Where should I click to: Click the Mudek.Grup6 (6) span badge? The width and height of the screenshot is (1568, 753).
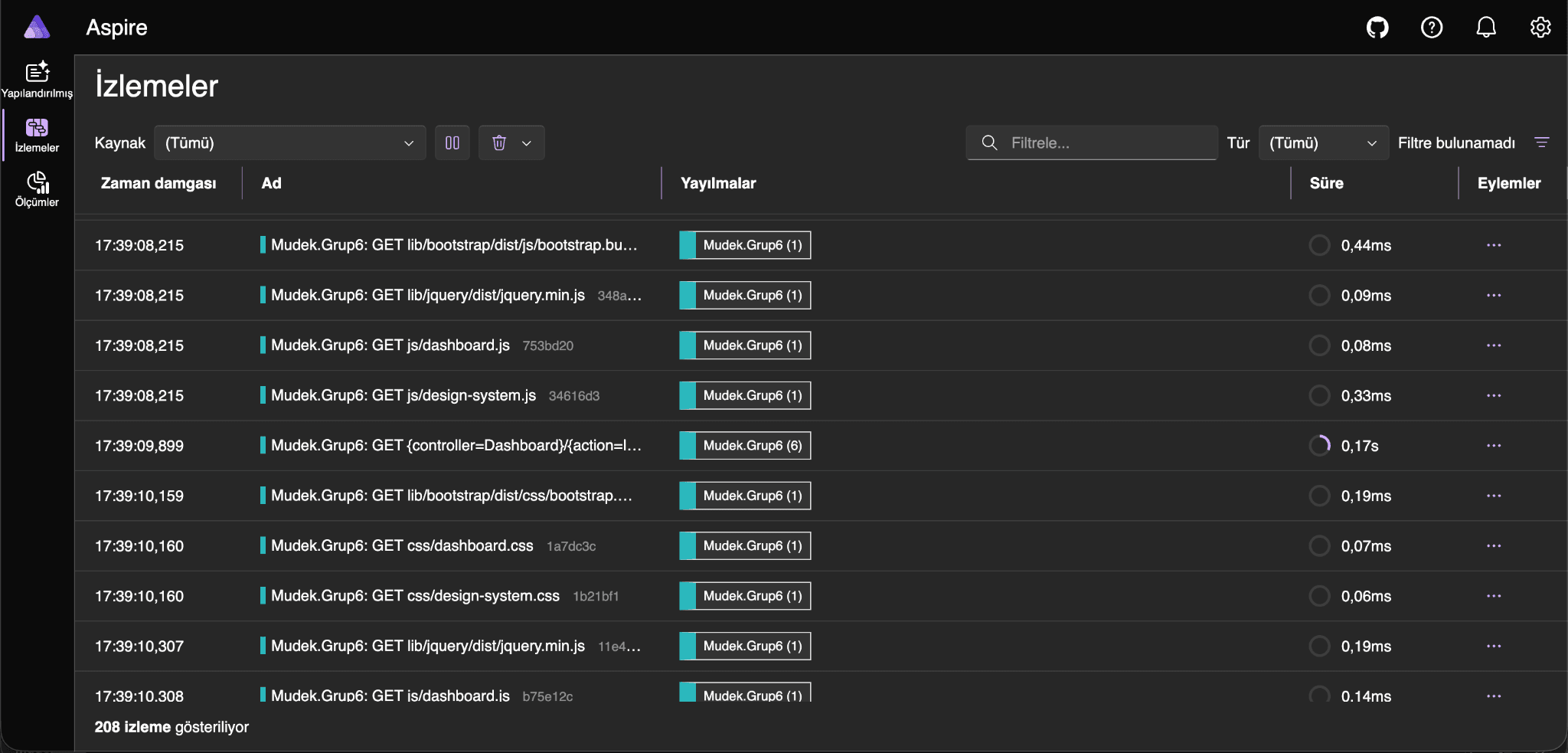pos(745,445)
